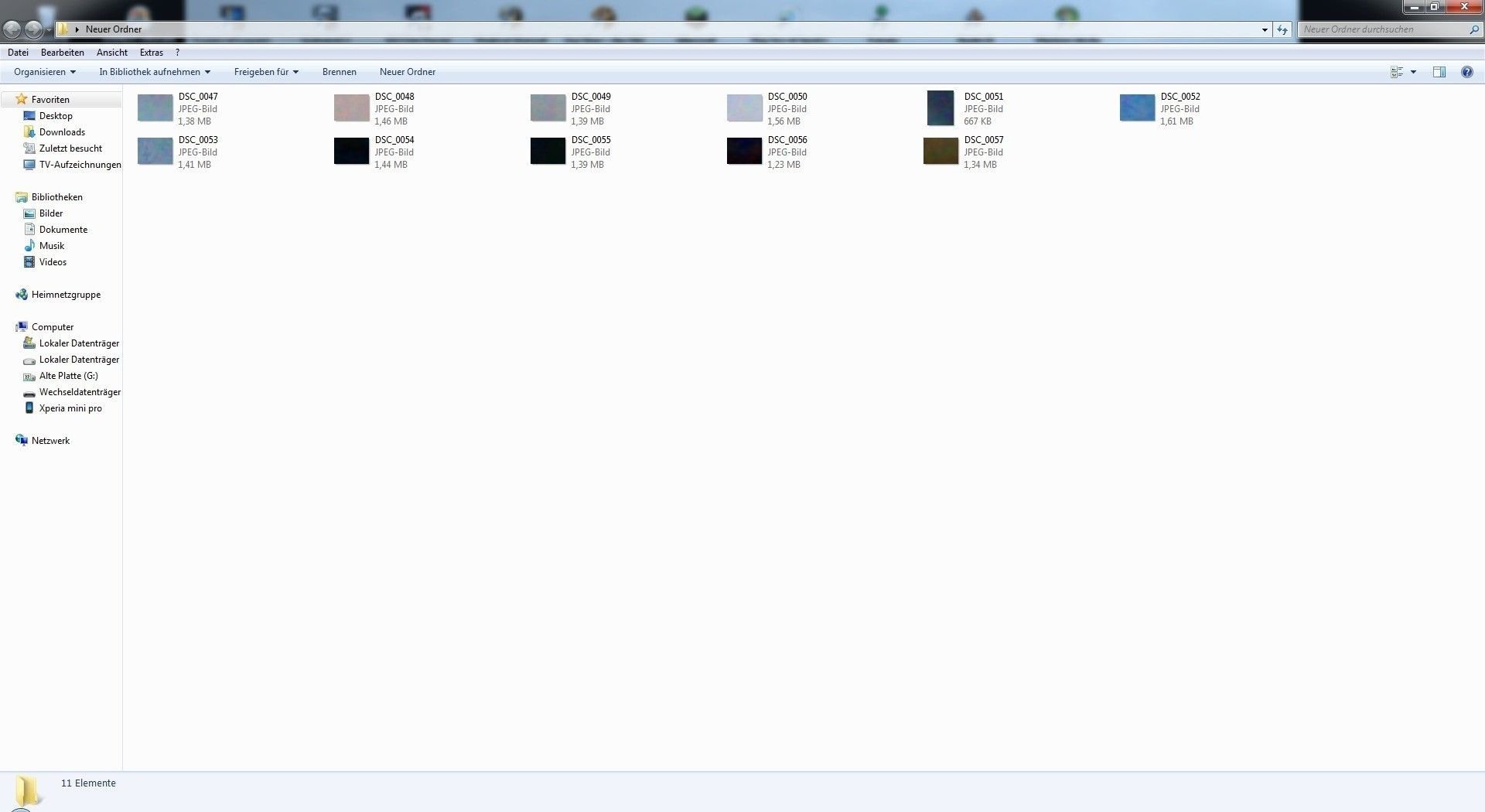Select Wechseldatenträger drive
This screenshot has width=1485, height=812.
pos(80,392)
